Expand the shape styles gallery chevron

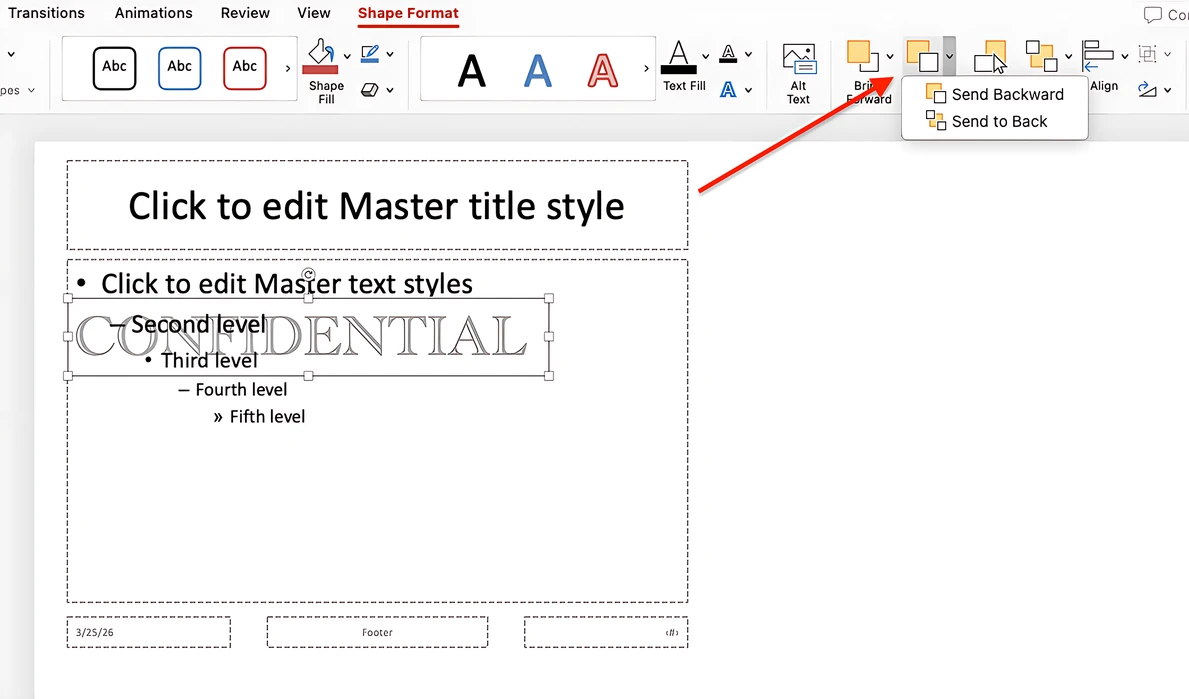pos(289,68)
